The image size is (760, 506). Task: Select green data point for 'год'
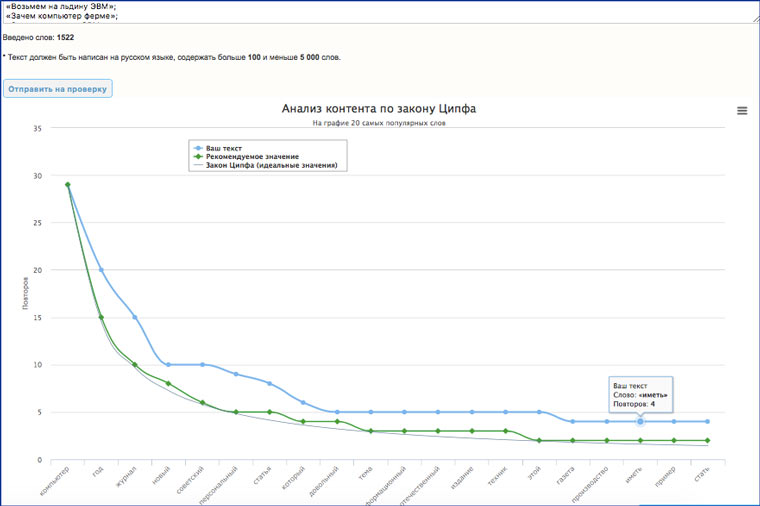[101, 317]
